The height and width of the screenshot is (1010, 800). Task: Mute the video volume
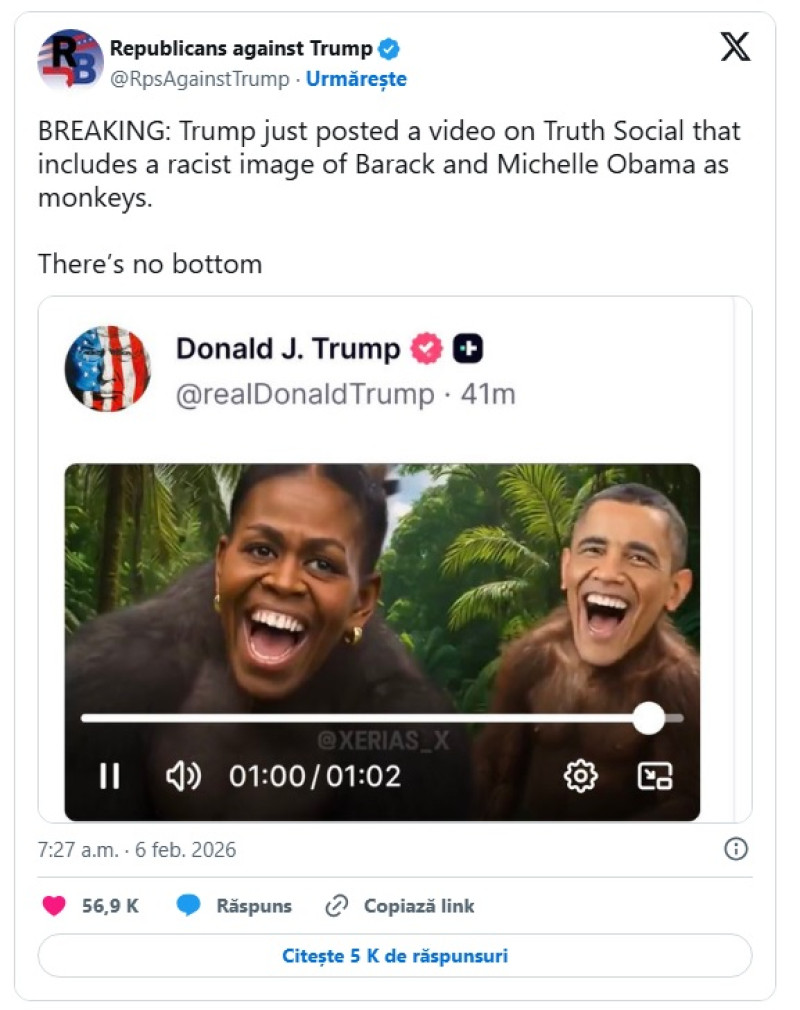[184, 776]
